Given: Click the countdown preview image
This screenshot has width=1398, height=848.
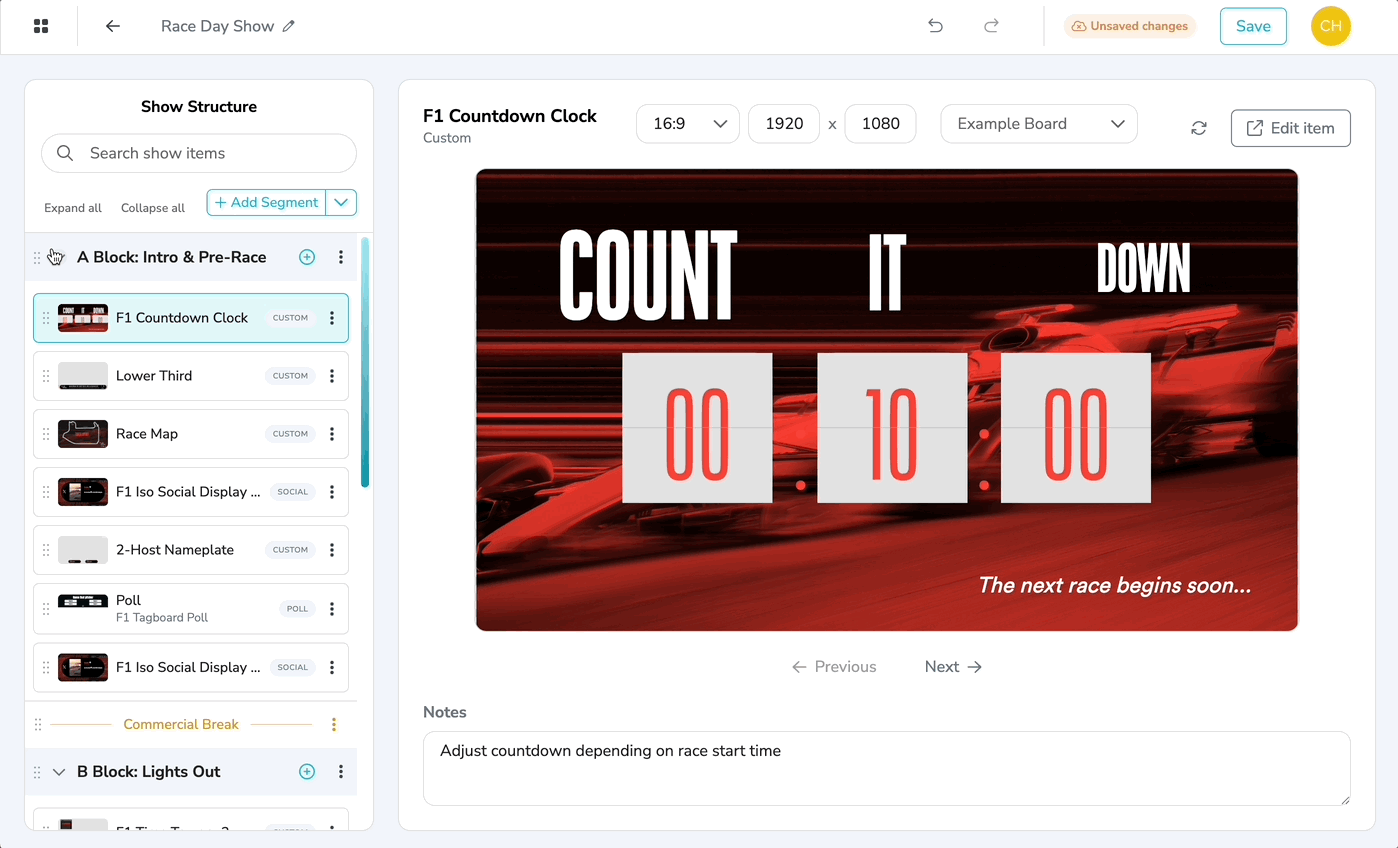Looking at the screenshot, I should coord(887,400).
